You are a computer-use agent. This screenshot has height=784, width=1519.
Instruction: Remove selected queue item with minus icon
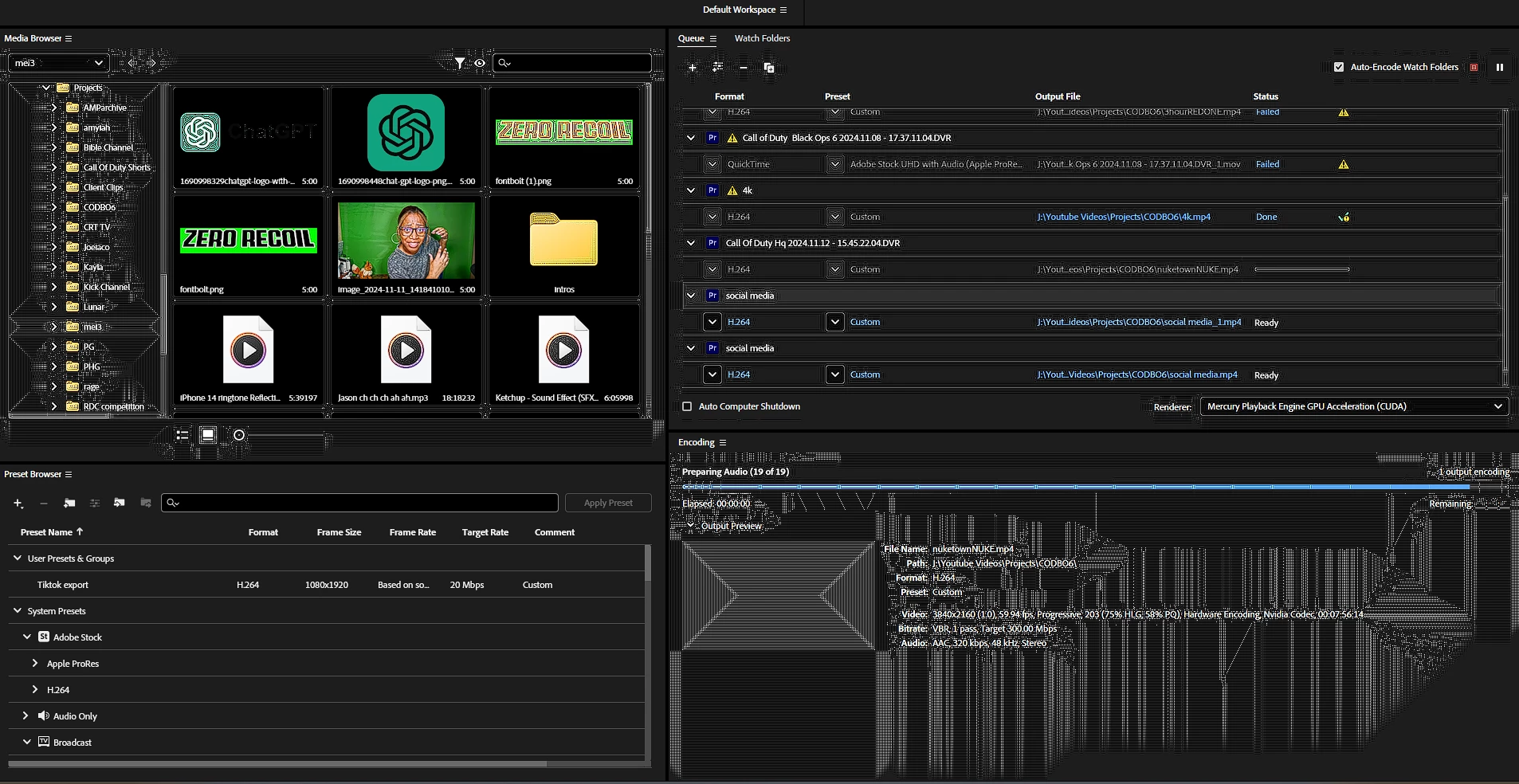pos(744,68)
